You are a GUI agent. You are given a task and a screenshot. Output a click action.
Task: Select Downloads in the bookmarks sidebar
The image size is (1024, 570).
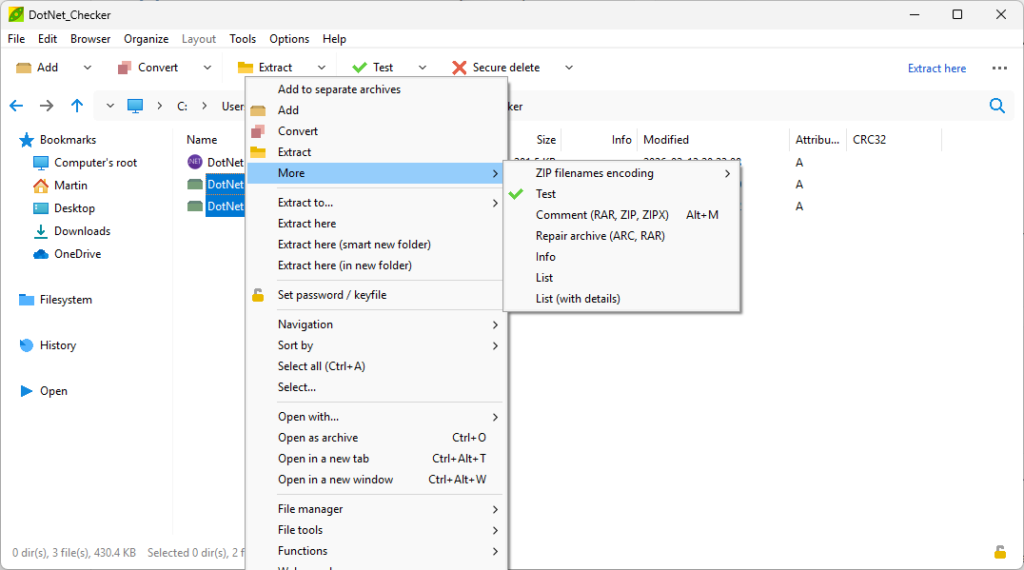[x=82, y=231]
